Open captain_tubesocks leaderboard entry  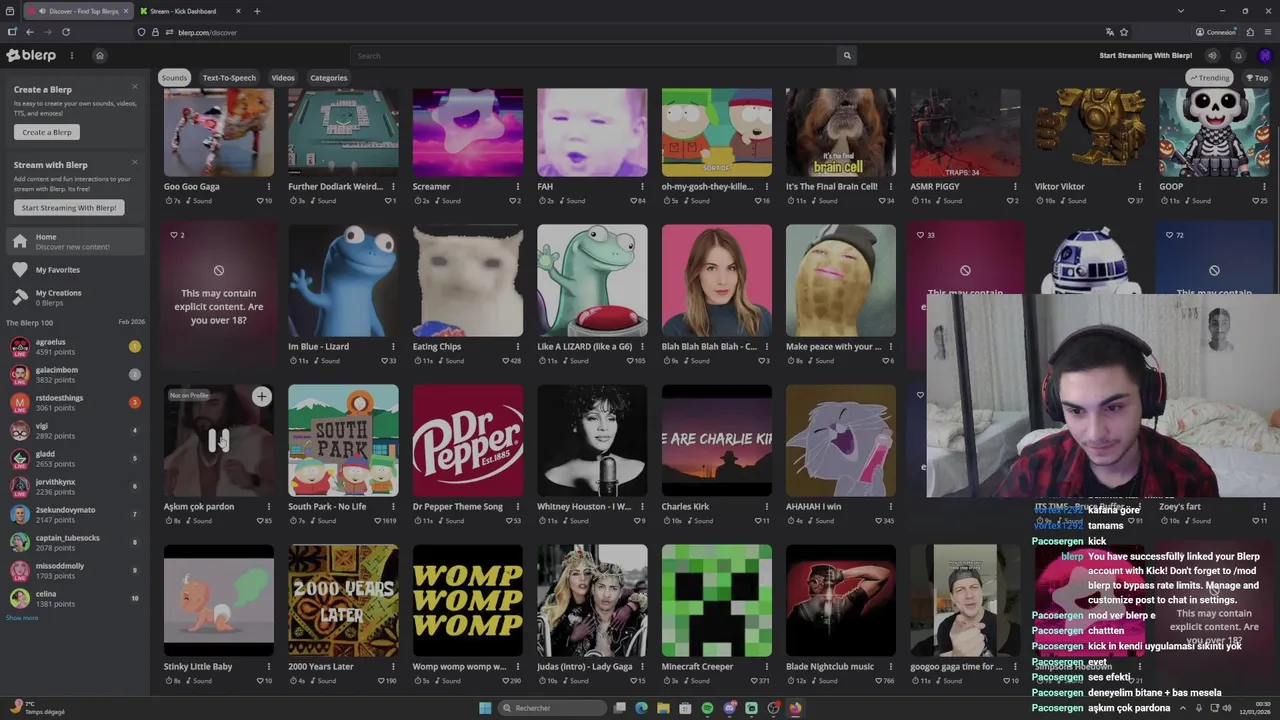click(x=75, y=542)
